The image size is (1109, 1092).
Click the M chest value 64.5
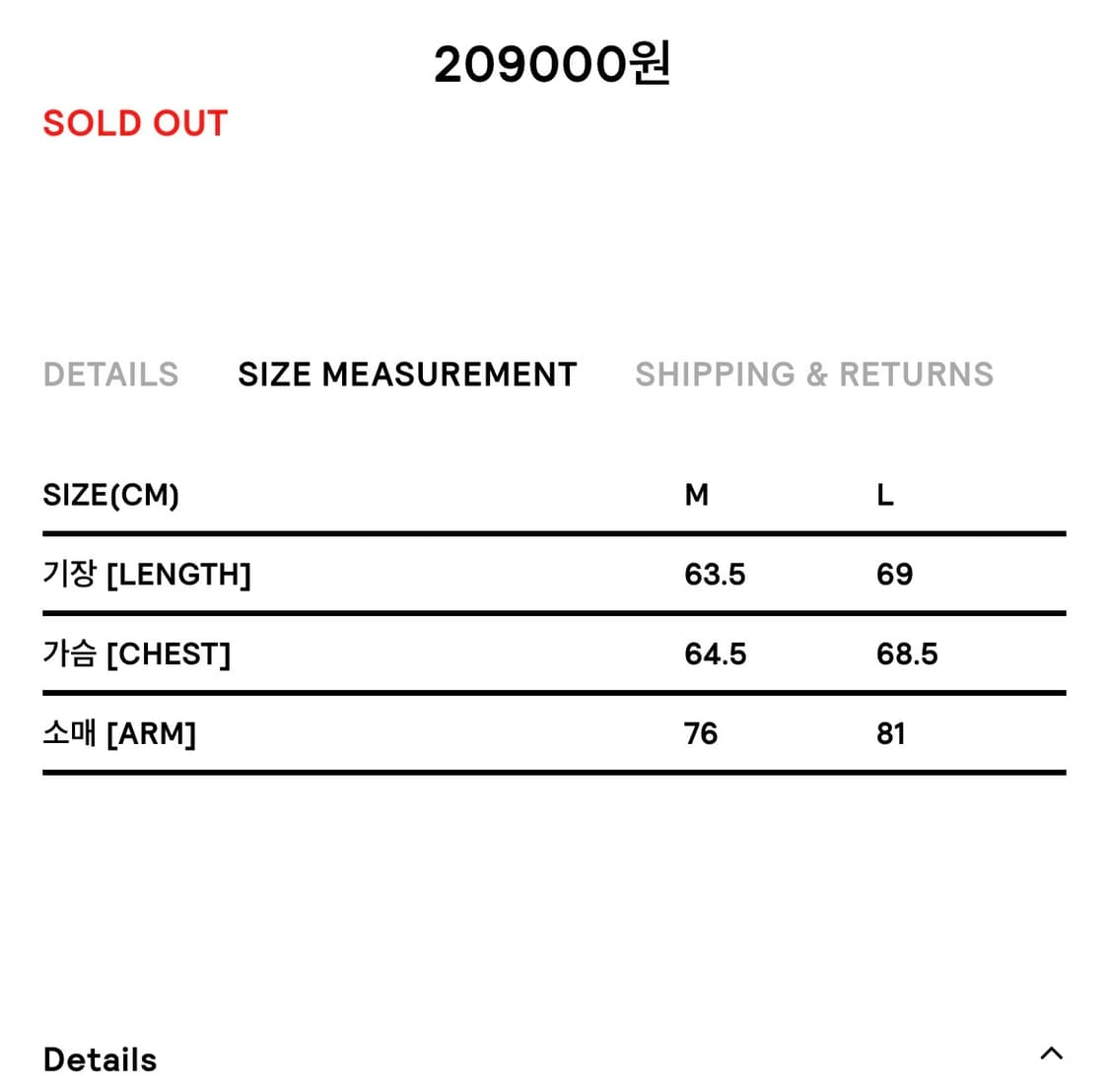(x=715, y=653)
